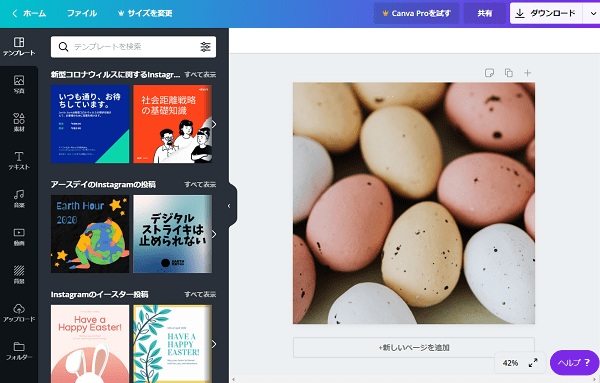Image resolution: width=600 pixels, height=383 pixels.
Task: Select the Earth Hour 2020 template
Action: pyautogui.click(x=90, y=234)
